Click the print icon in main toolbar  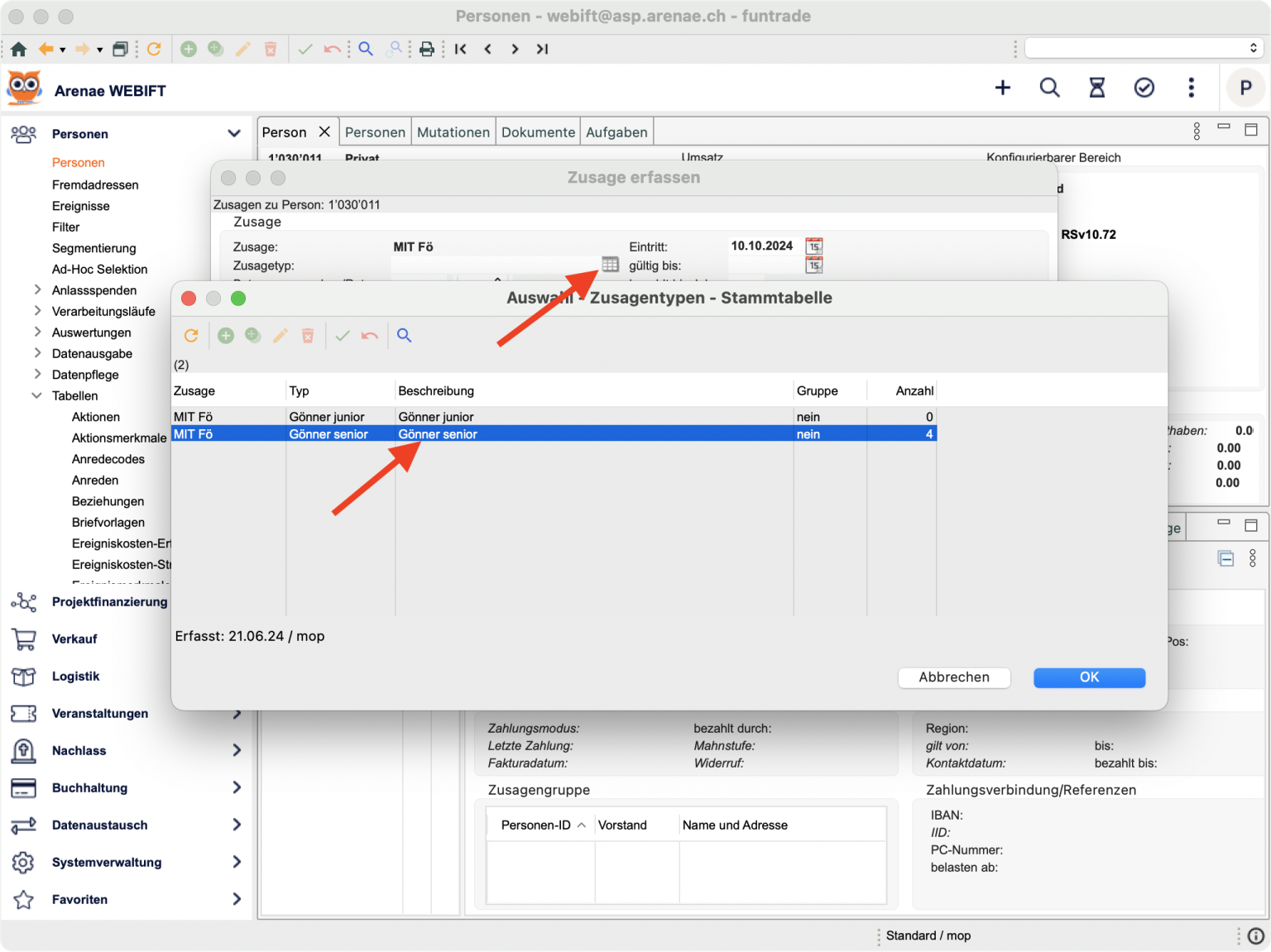click(x=427, y=50)
